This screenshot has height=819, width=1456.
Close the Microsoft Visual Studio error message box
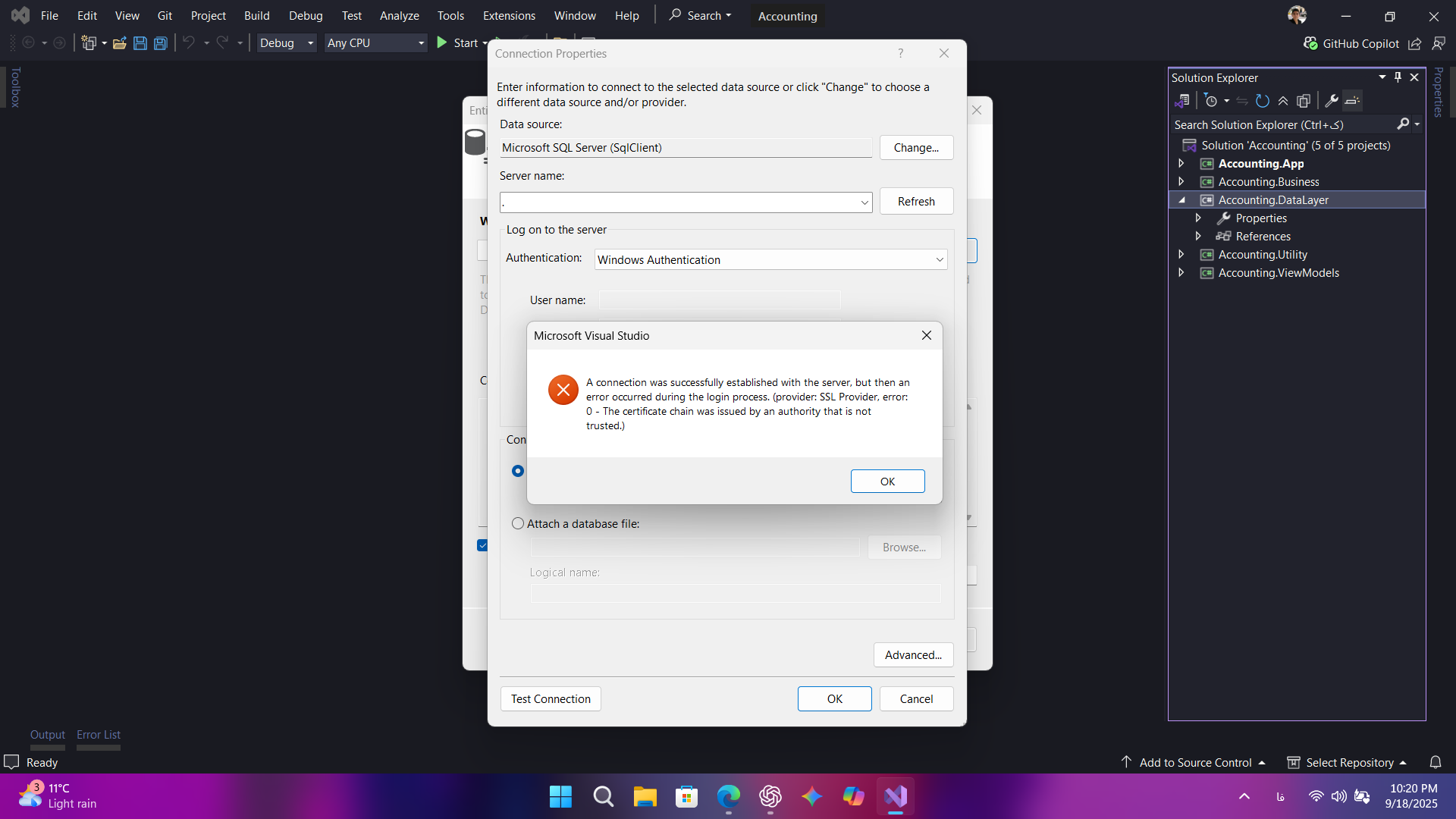[926, 335]
